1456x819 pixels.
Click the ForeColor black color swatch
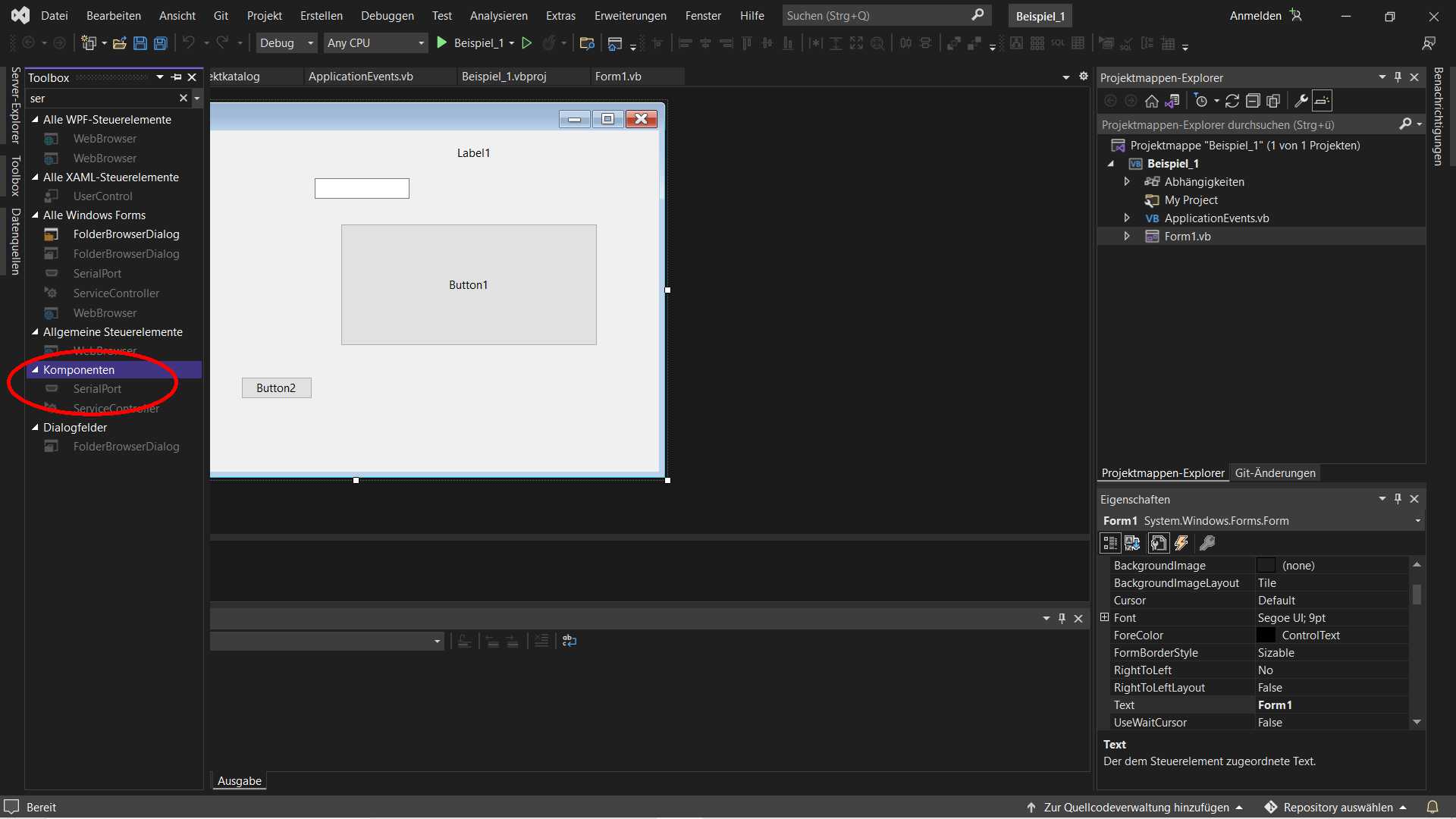1266,635
